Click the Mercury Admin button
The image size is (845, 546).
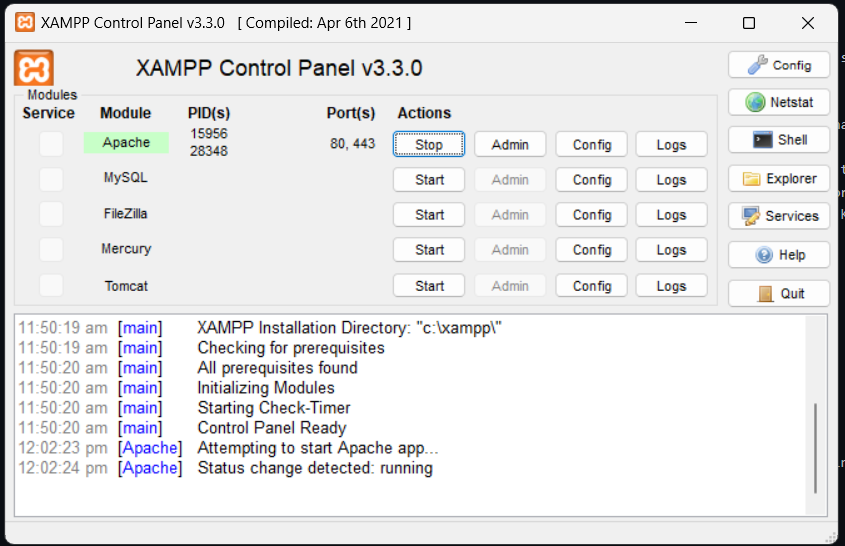pyautogui.click(x=510, y=250)
